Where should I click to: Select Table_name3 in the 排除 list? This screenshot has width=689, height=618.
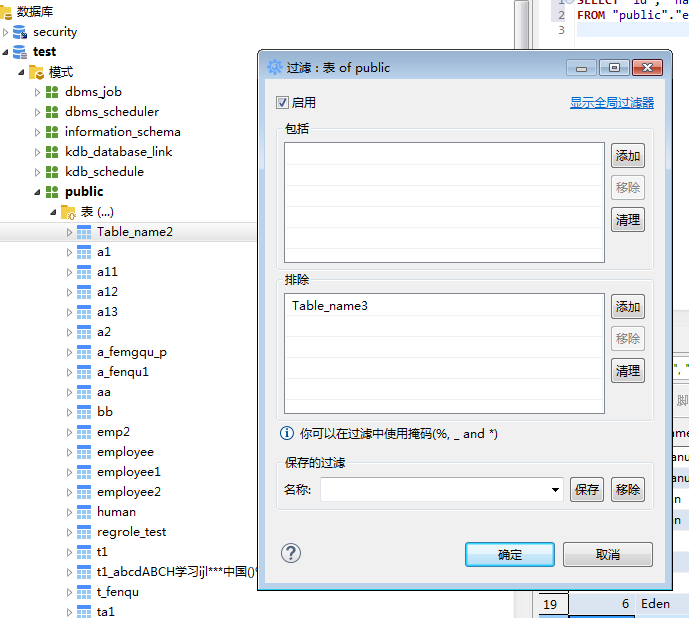330,306
